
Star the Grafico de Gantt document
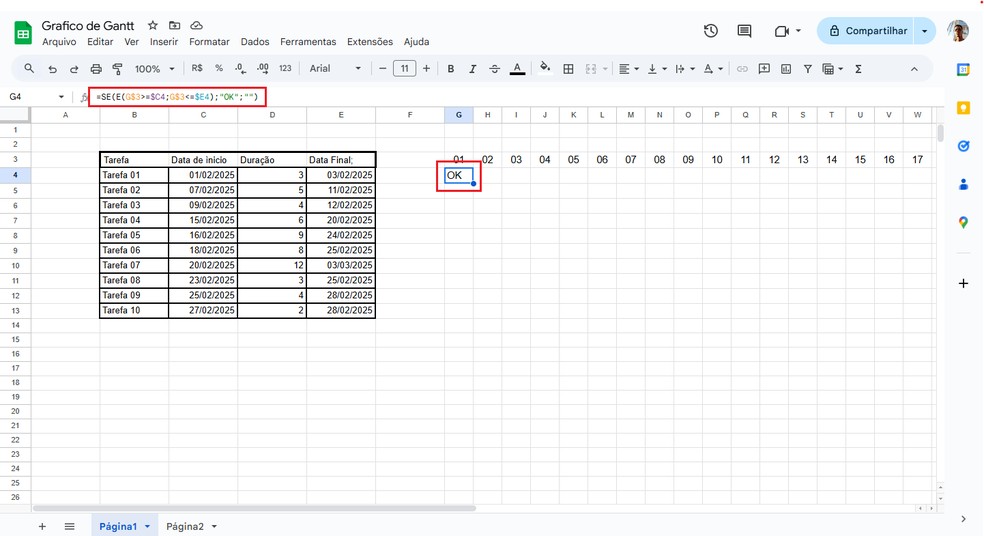(152, 25)
